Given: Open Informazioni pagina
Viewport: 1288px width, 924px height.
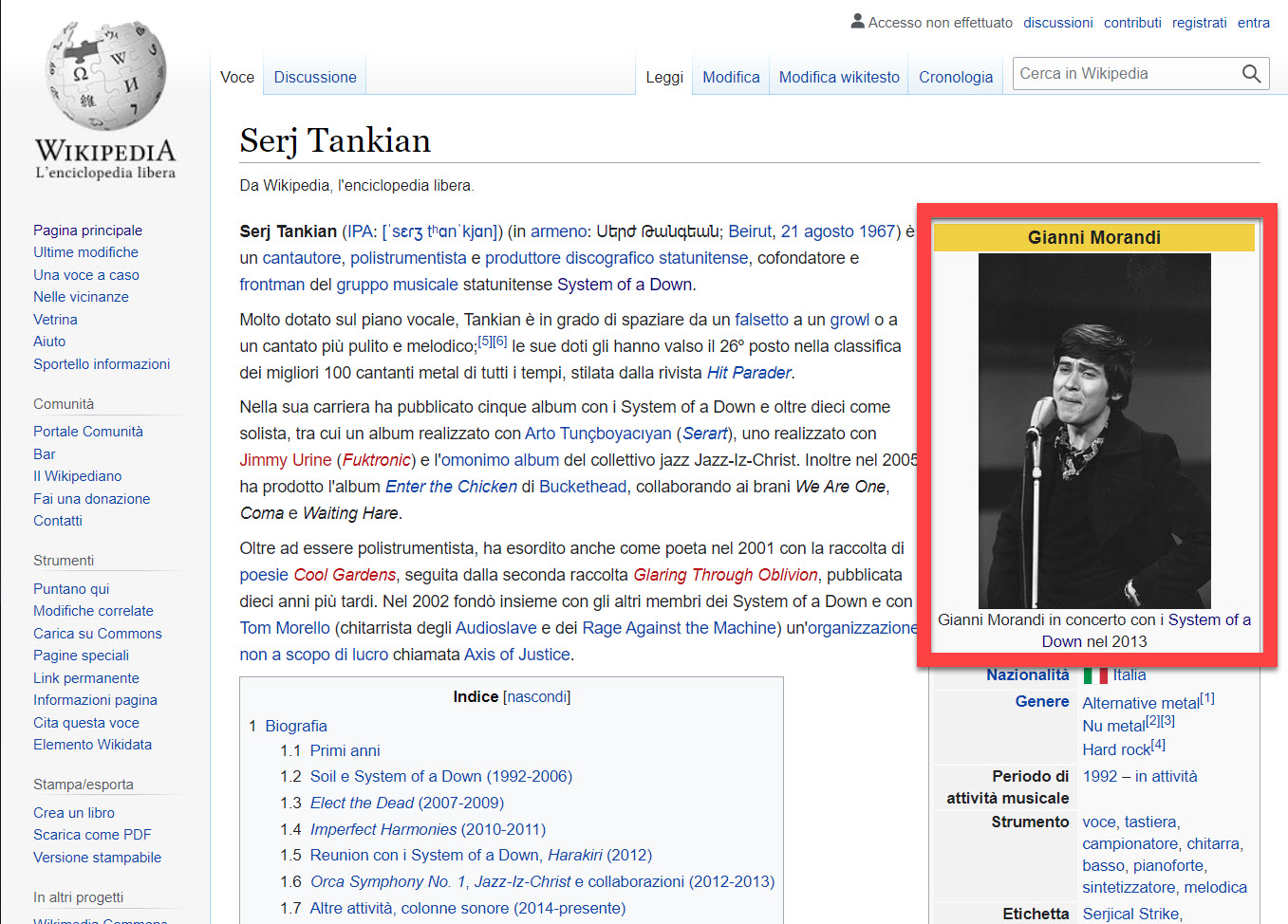Looking at the screenshot, I should [95, 700].
